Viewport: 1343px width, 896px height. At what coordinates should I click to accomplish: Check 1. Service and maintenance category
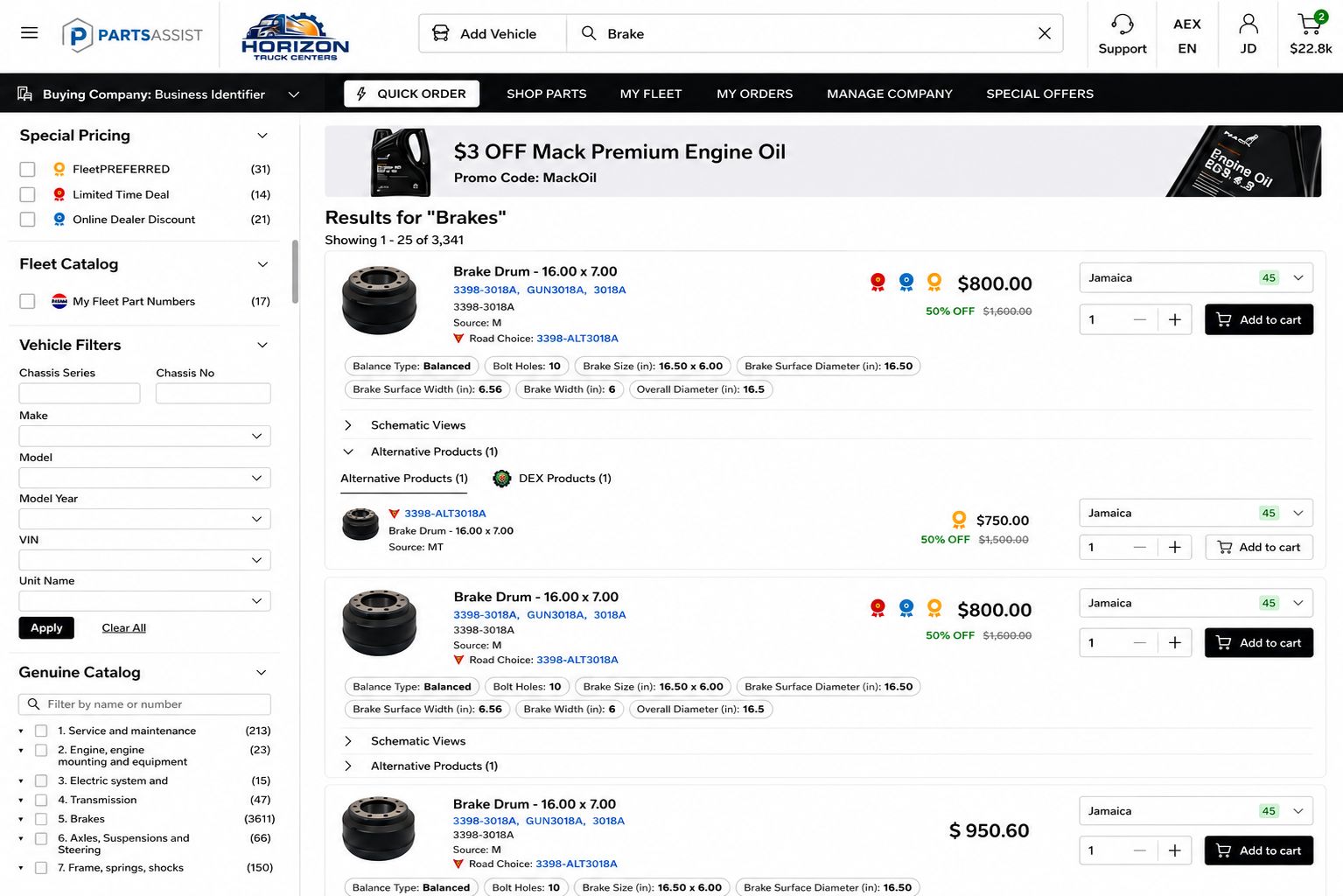(x=41, y=731)
